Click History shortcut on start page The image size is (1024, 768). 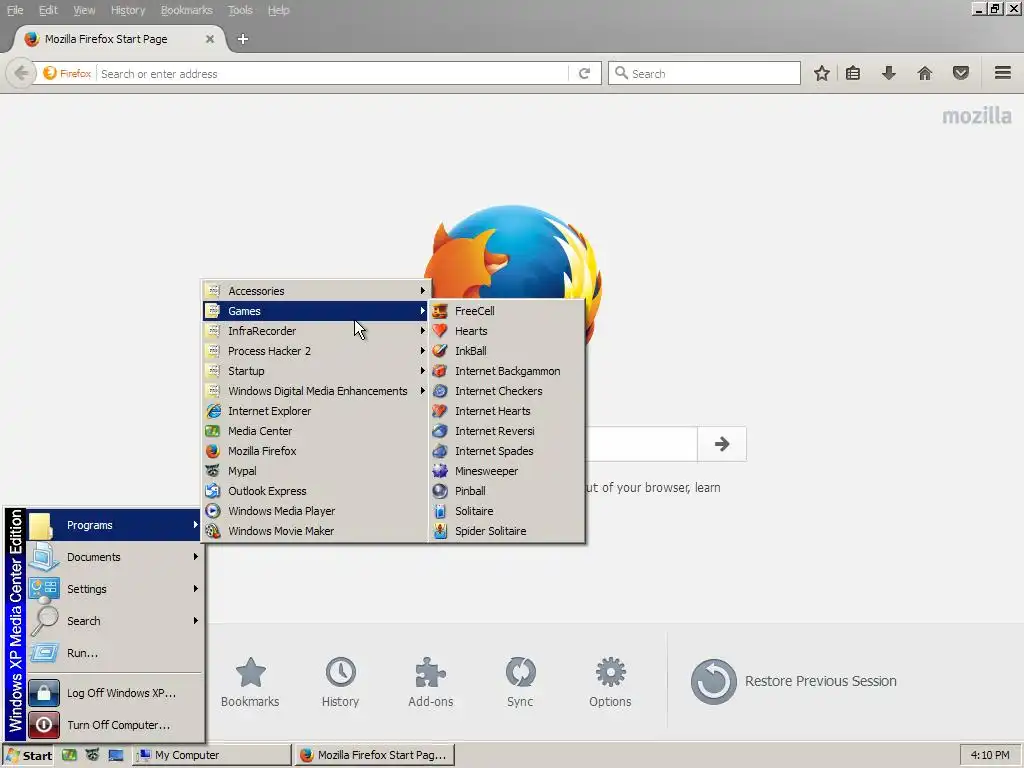(340, 682)
